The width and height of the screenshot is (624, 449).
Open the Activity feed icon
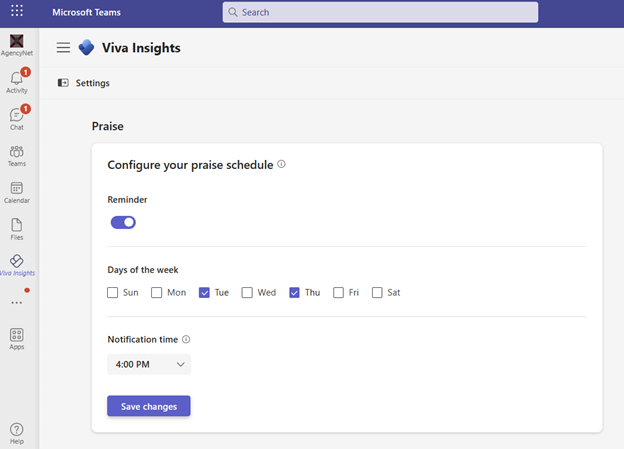[16, 80]
